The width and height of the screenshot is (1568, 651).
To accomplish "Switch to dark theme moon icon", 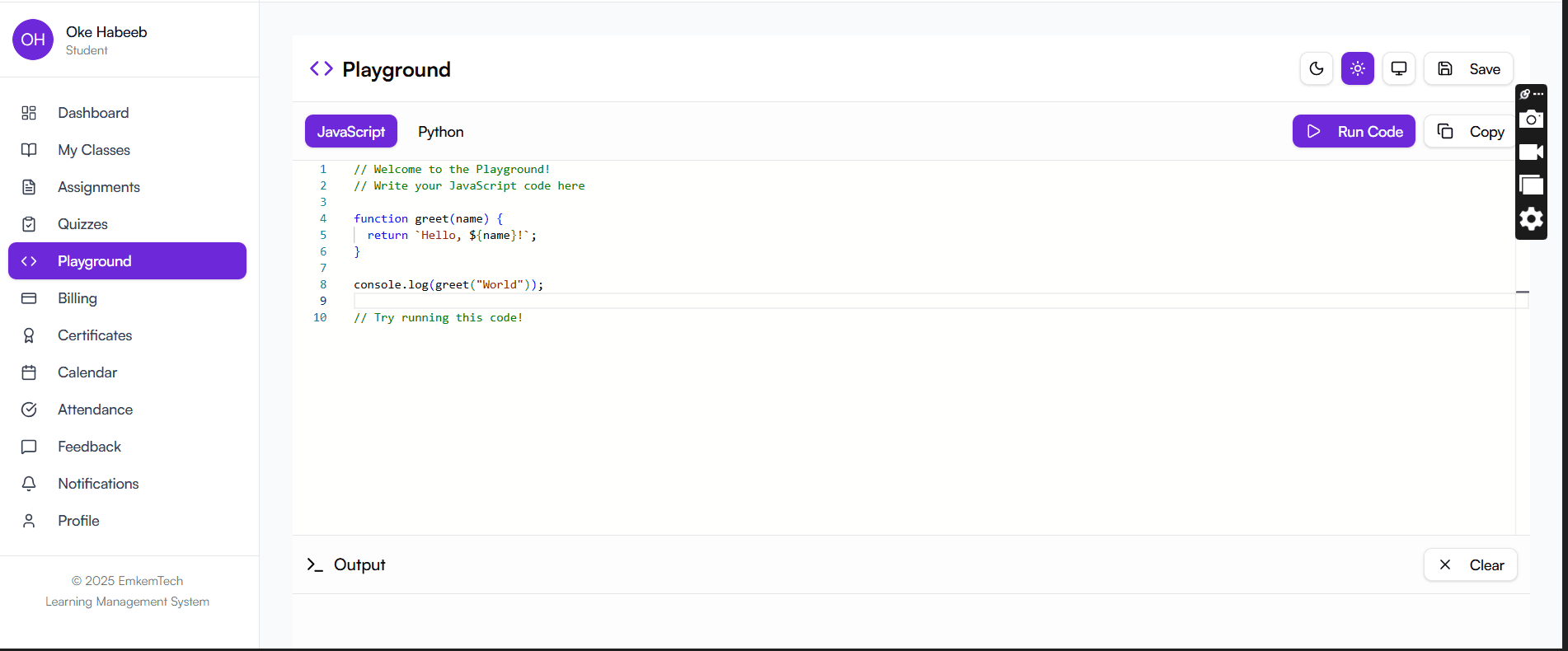I will [x=1316, y=68].
